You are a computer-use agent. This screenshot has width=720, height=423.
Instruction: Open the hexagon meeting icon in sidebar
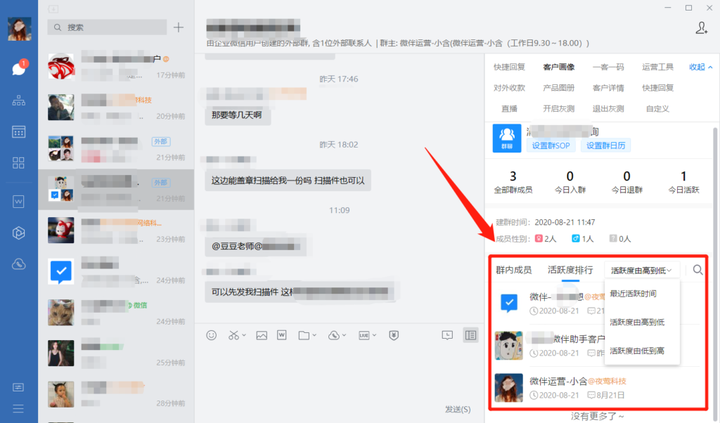click(19, 233)
